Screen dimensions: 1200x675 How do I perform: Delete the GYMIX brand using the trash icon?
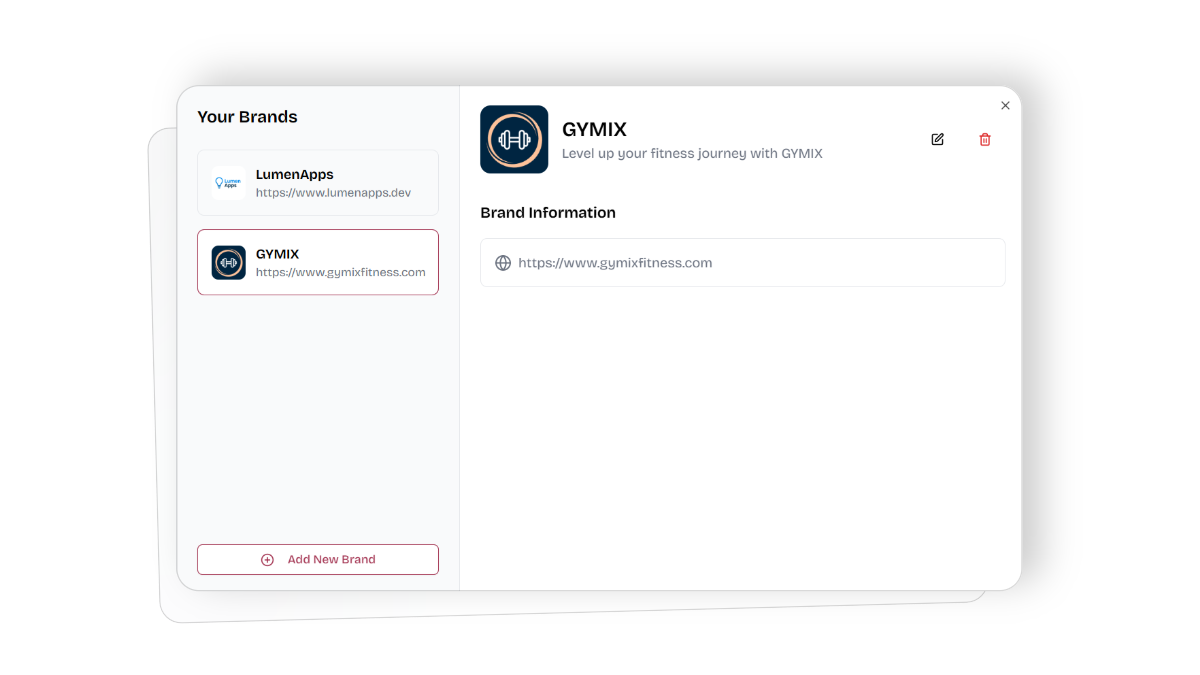pyautogui.click(x=985, y=139)
